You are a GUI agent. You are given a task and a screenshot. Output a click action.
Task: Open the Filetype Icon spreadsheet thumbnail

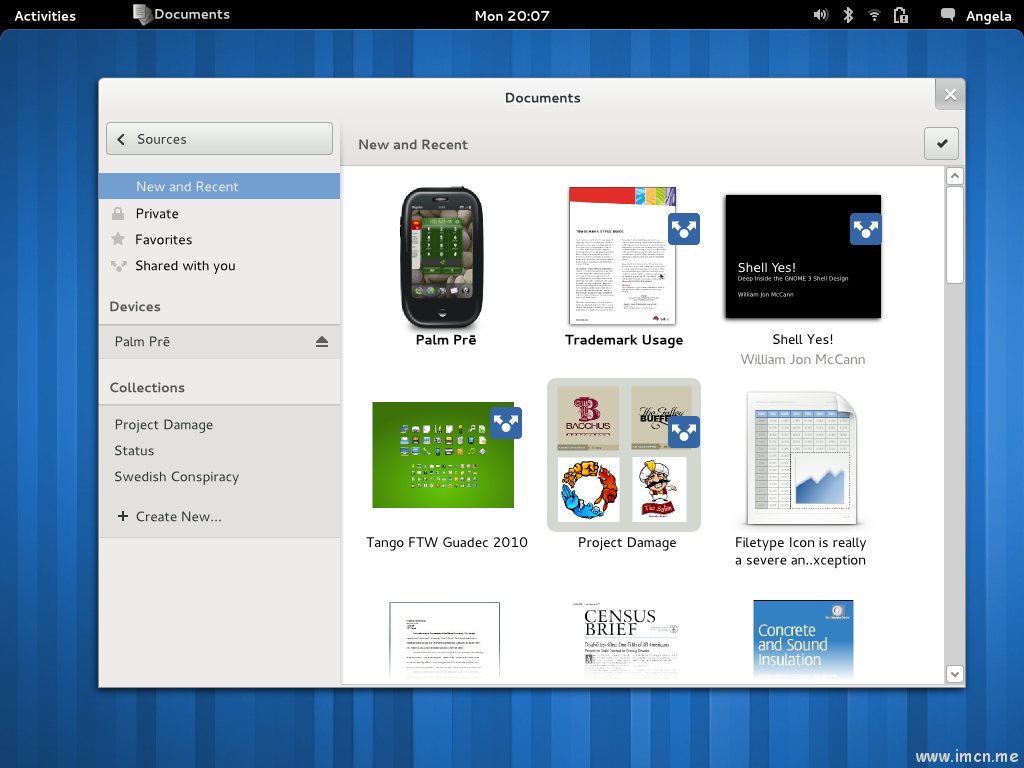pos(801,458)
